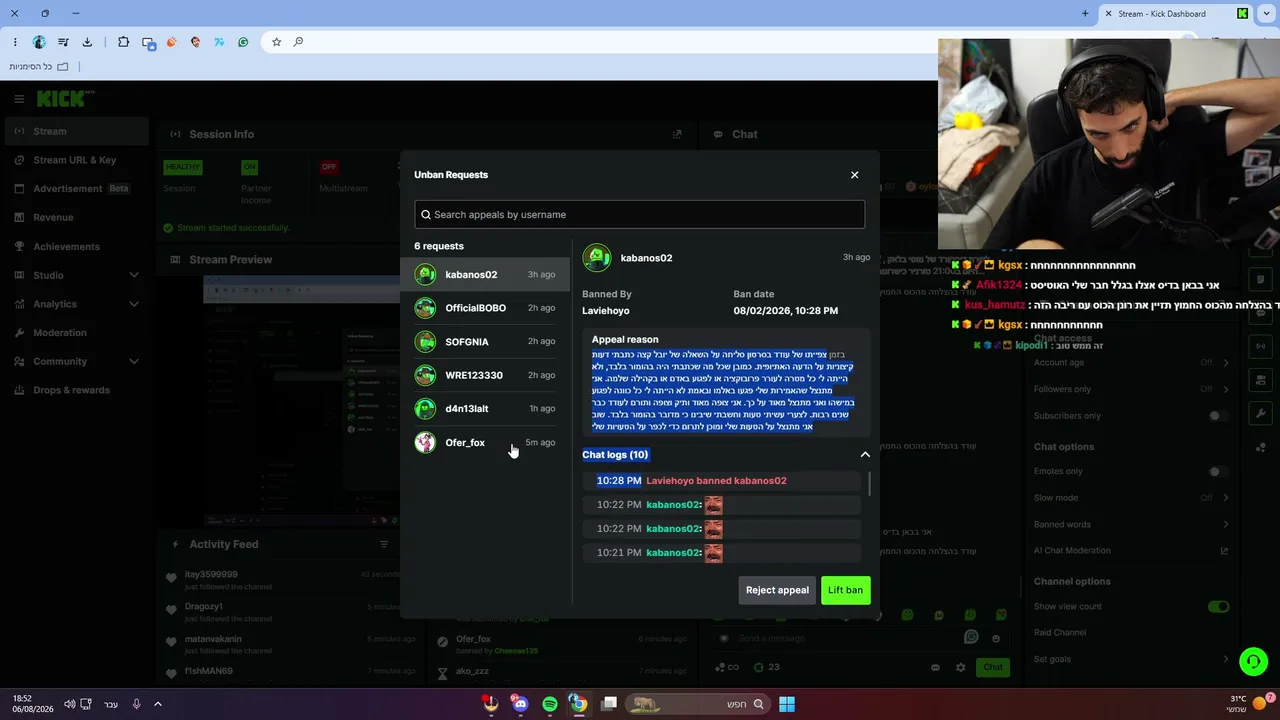Switch to the Stream - Kick Dashboard tab
The width and height of the screenshot is (1280, 720).
coord(1175,14)
